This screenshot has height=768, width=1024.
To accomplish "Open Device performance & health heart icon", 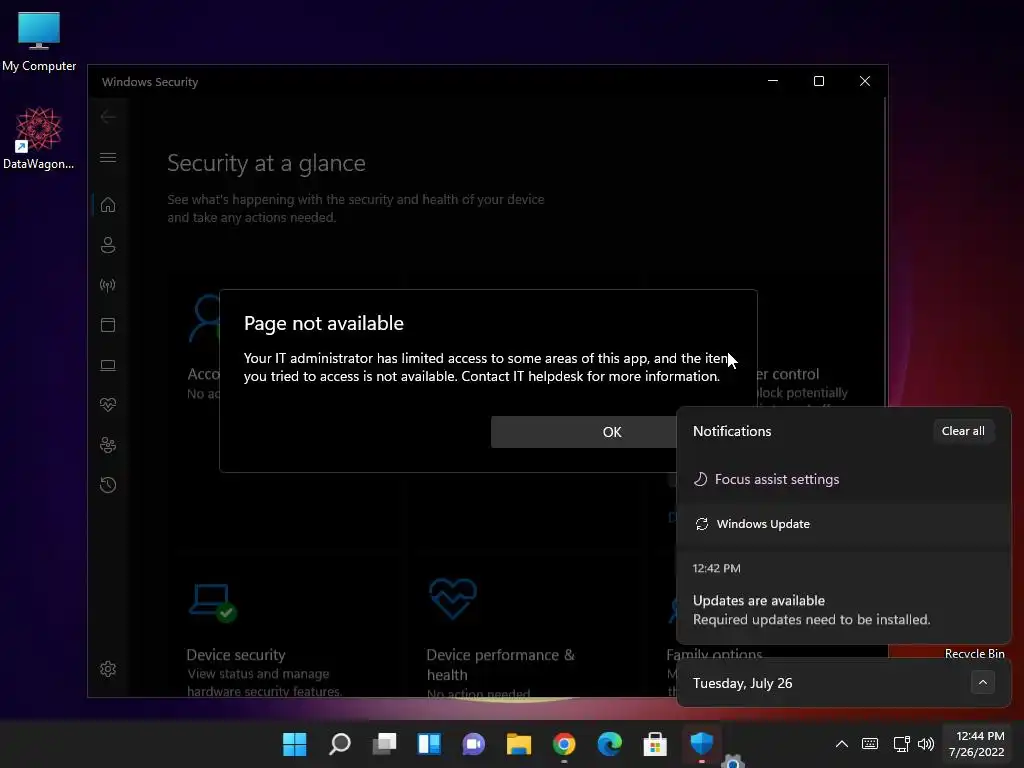I will [x=108, y=405].
